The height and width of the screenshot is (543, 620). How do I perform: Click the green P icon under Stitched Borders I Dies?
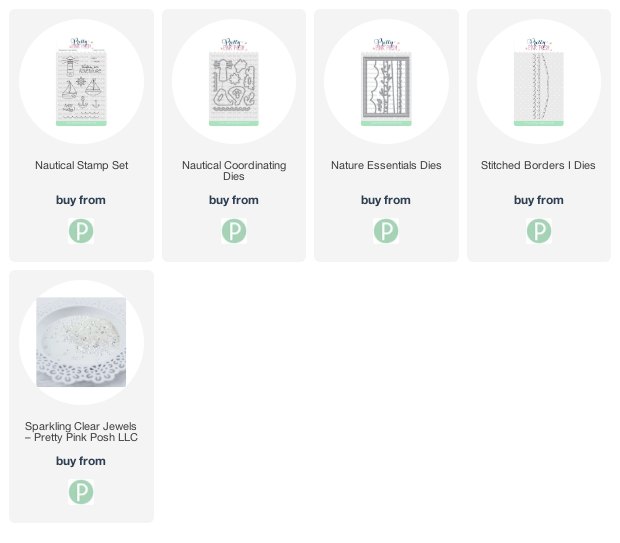click(x=539, y=231)
